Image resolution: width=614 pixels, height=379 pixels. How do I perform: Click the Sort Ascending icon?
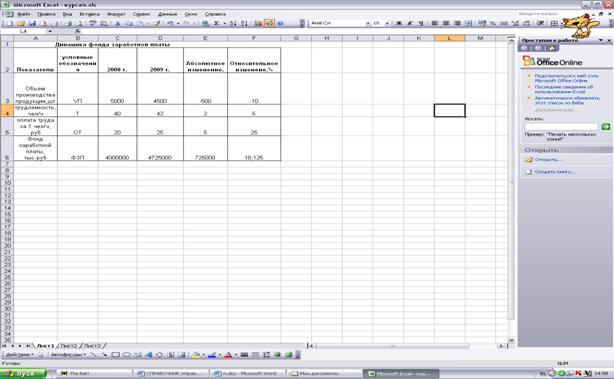pos(233,23)
